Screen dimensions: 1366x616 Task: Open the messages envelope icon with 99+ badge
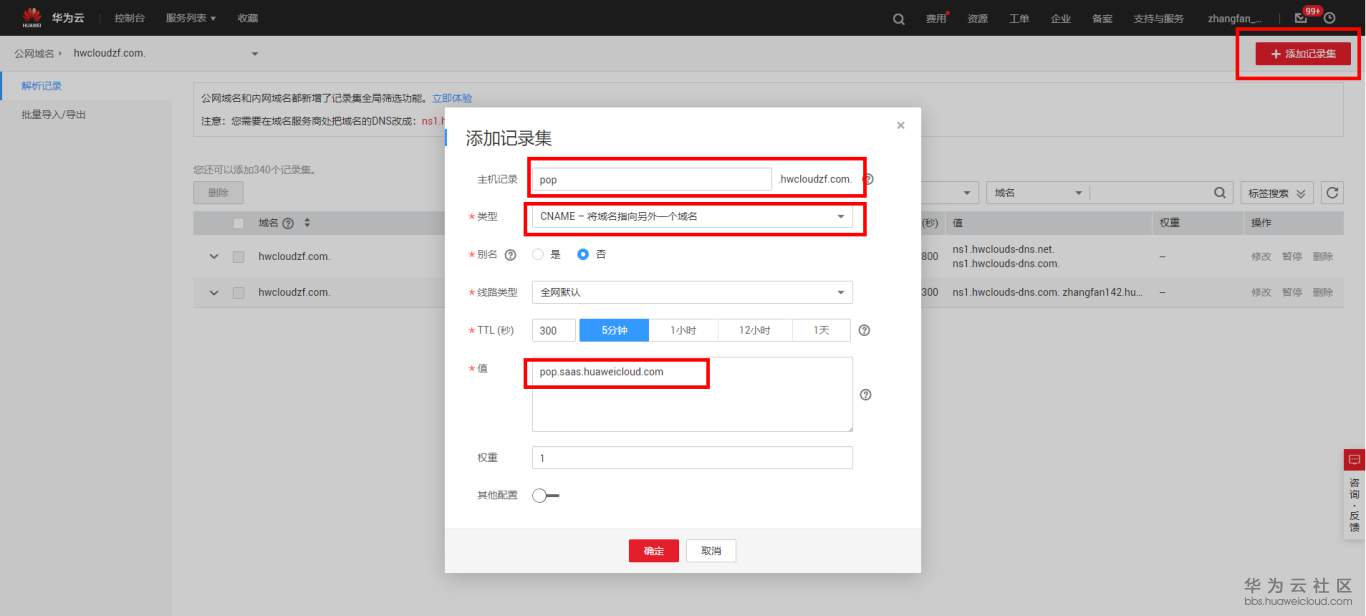[x=1301, y=18]
